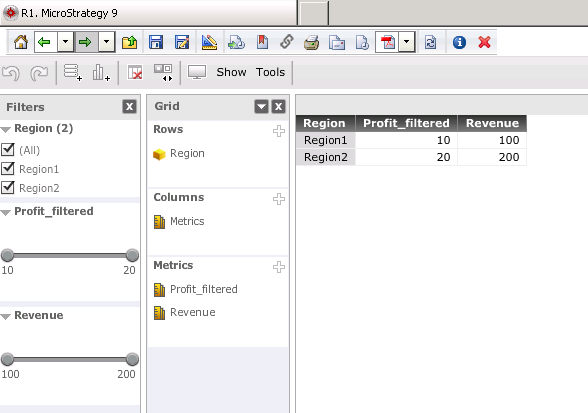Click the Print icon

click(x=311, y=42)
